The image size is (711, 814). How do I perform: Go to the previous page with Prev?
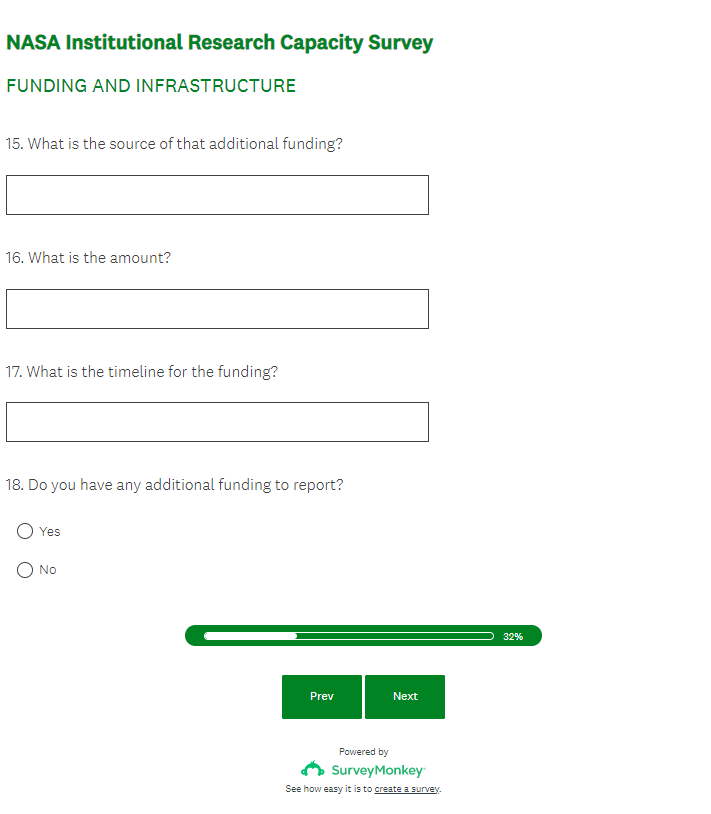coord(322,697)
